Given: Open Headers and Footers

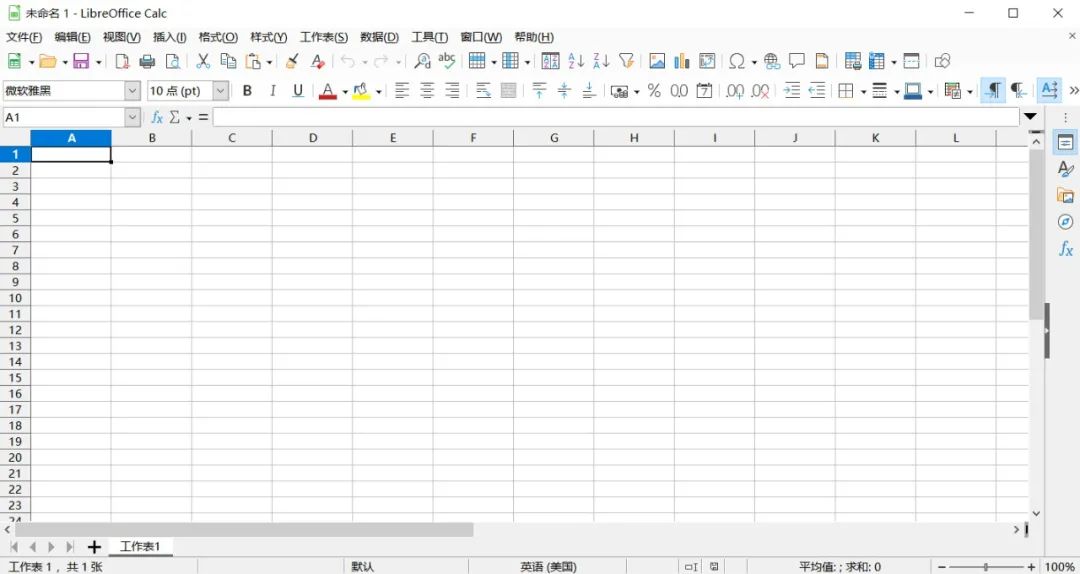Looking at the screenshot, I should pos(822,61).
